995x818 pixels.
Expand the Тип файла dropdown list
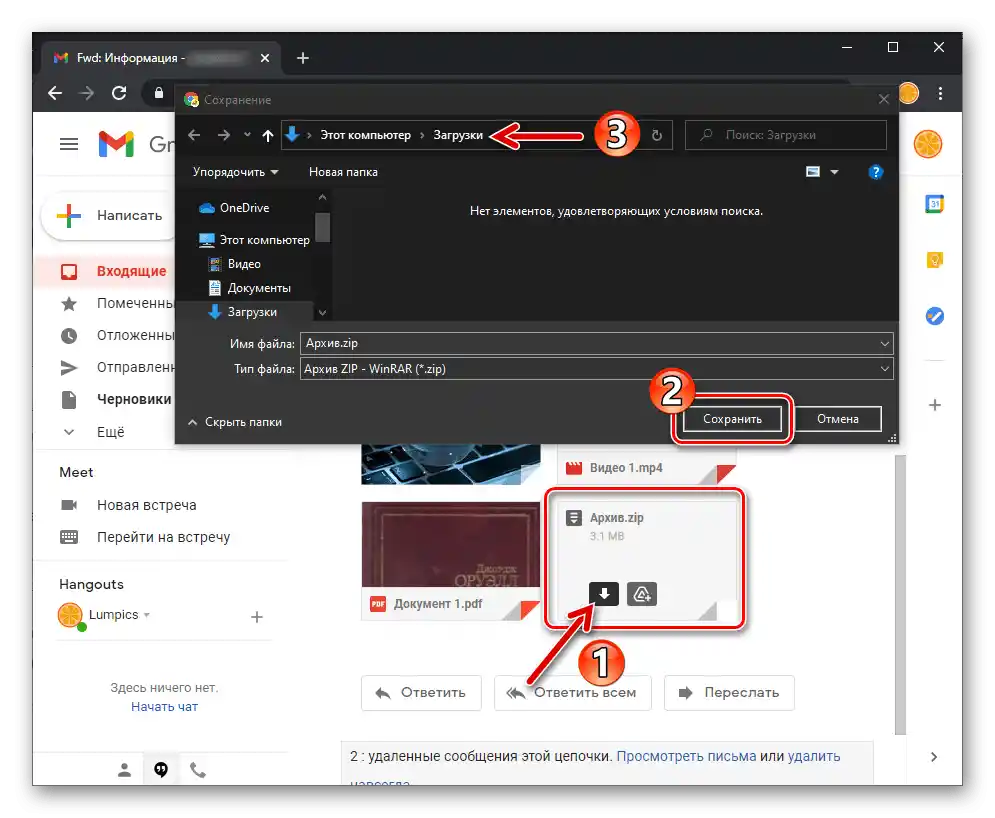tap(885, 369)
